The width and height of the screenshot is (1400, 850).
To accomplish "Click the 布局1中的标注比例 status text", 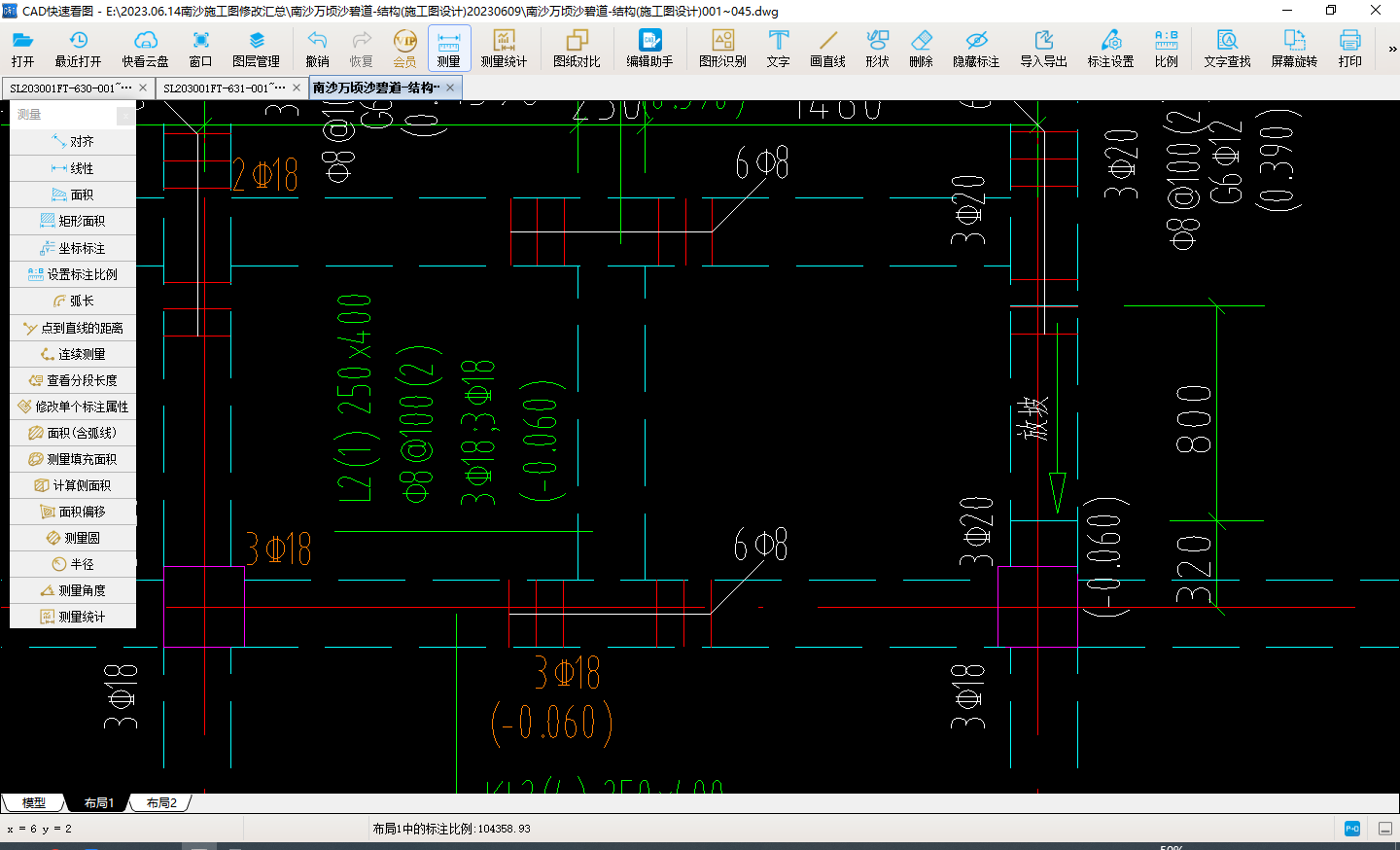I will tap(451, 829).
